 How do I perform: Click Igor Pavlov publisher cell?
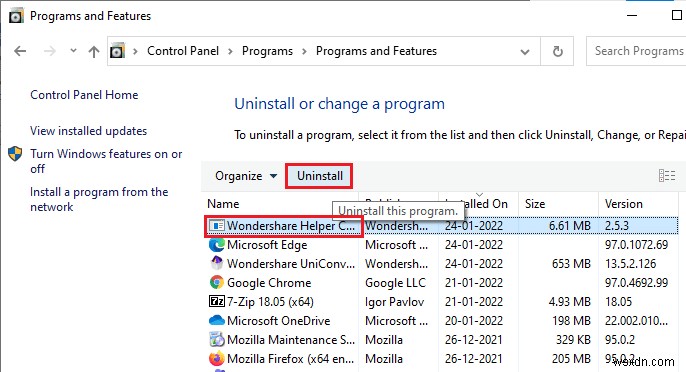395,302
